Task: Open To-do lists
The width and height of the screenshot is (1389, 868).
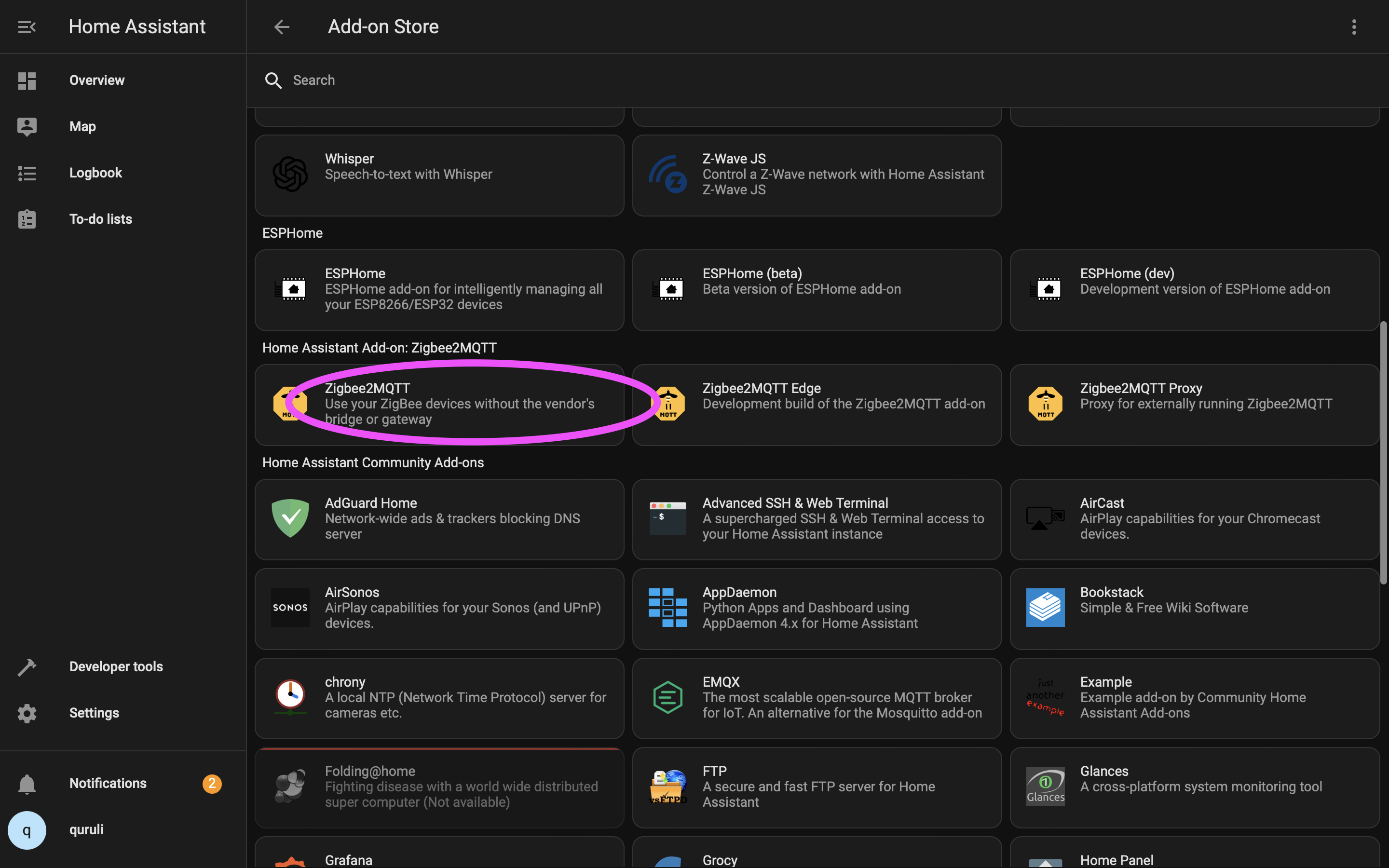Action: pyautogui.click(x=100, y=219)
